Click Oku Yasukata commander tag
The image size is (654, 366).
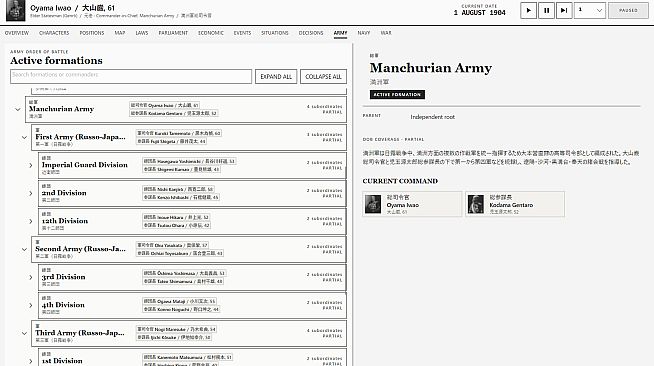[x=172, y=245]
